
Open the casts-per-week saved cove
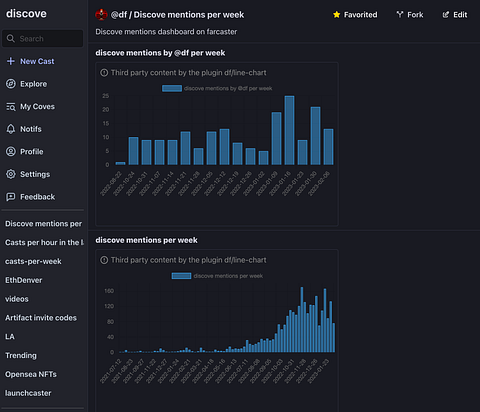coord(33,261)
